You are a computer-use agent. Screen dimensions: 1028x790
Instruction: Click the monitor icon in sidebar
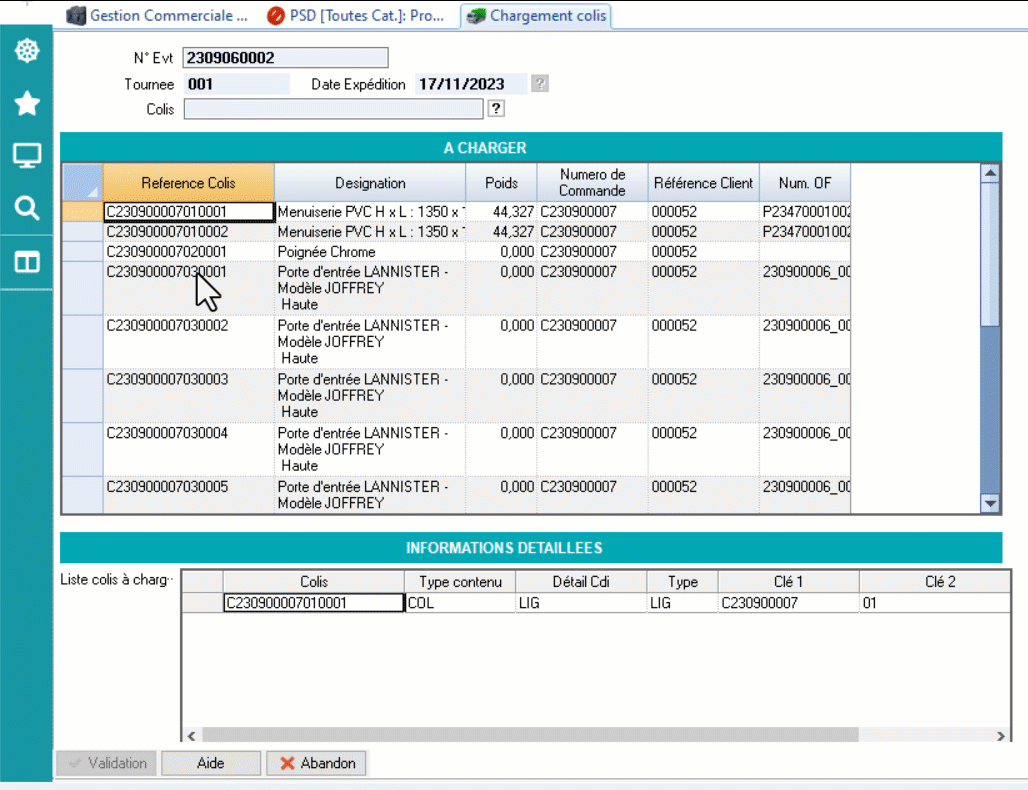tap(26, 155)
